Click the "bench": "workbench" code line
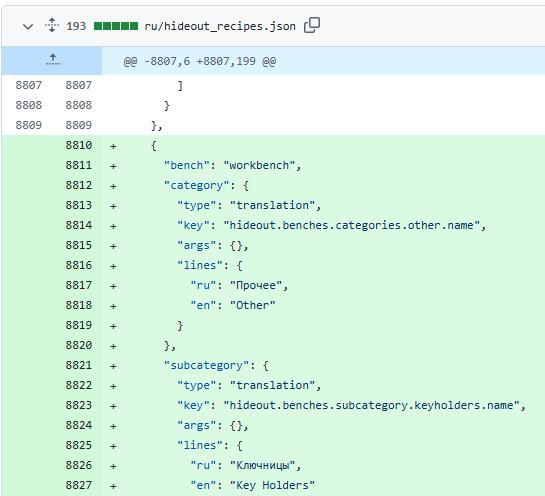Viewport: 545px width, 496px height. click(x=233, y=165)
